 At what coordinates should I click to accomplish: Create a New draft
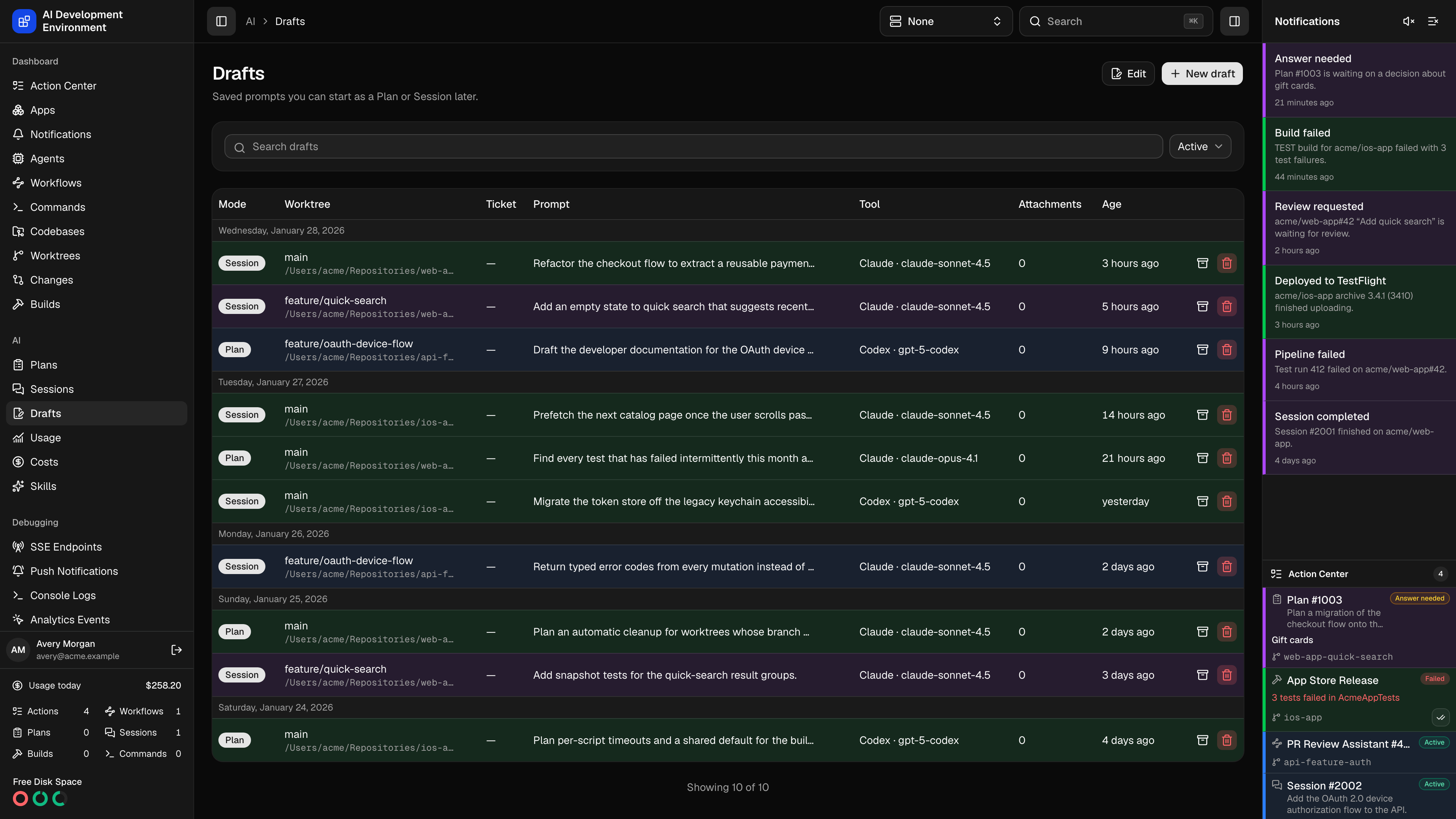(1202, 74)
